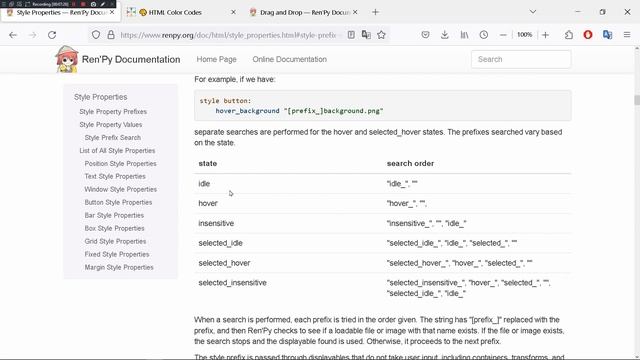Open browsing history clock icon
The image size is (640, 360).
point(484,35)
